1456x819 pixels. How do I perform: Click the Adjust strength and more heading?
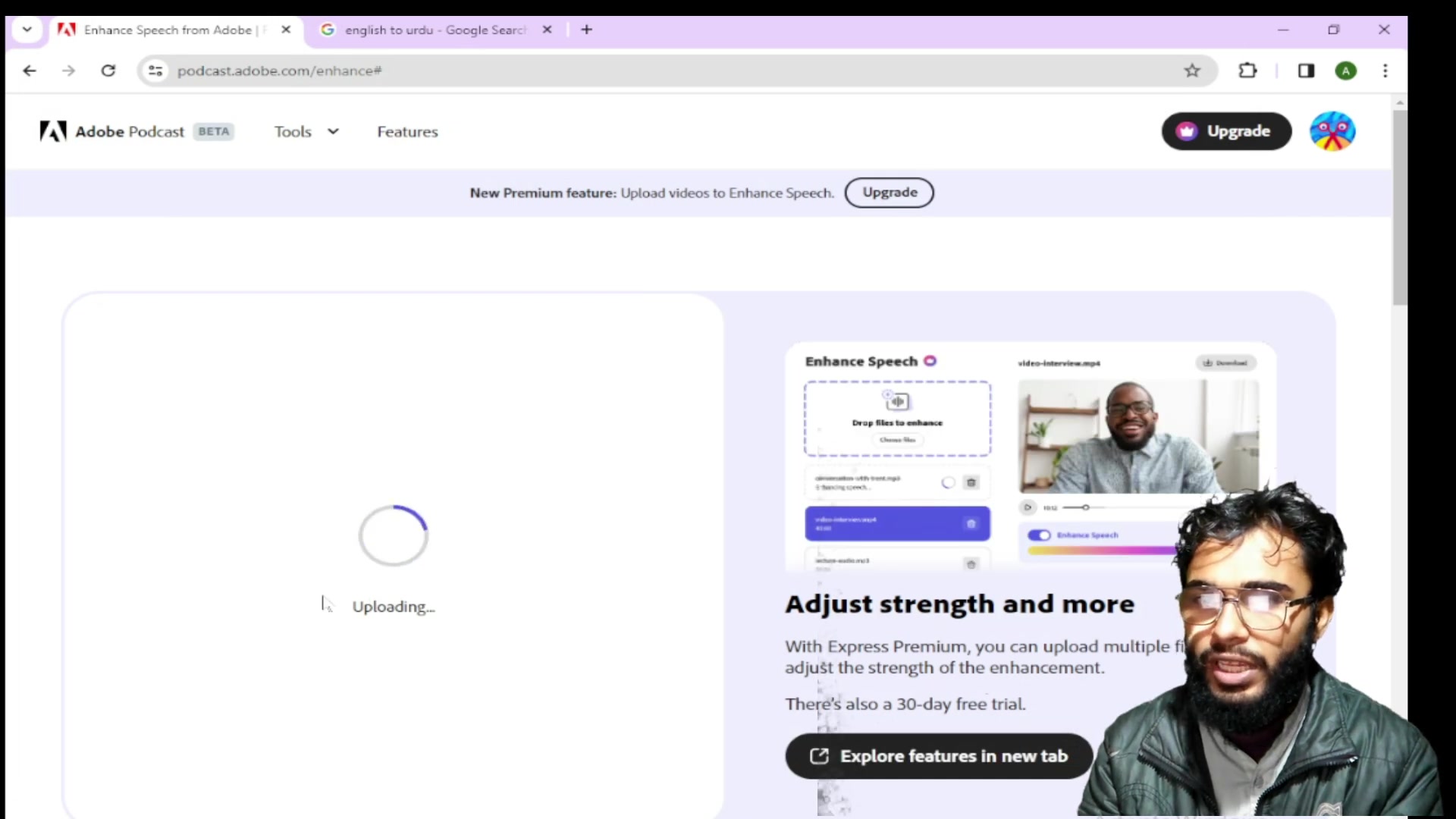click(959, 604)
